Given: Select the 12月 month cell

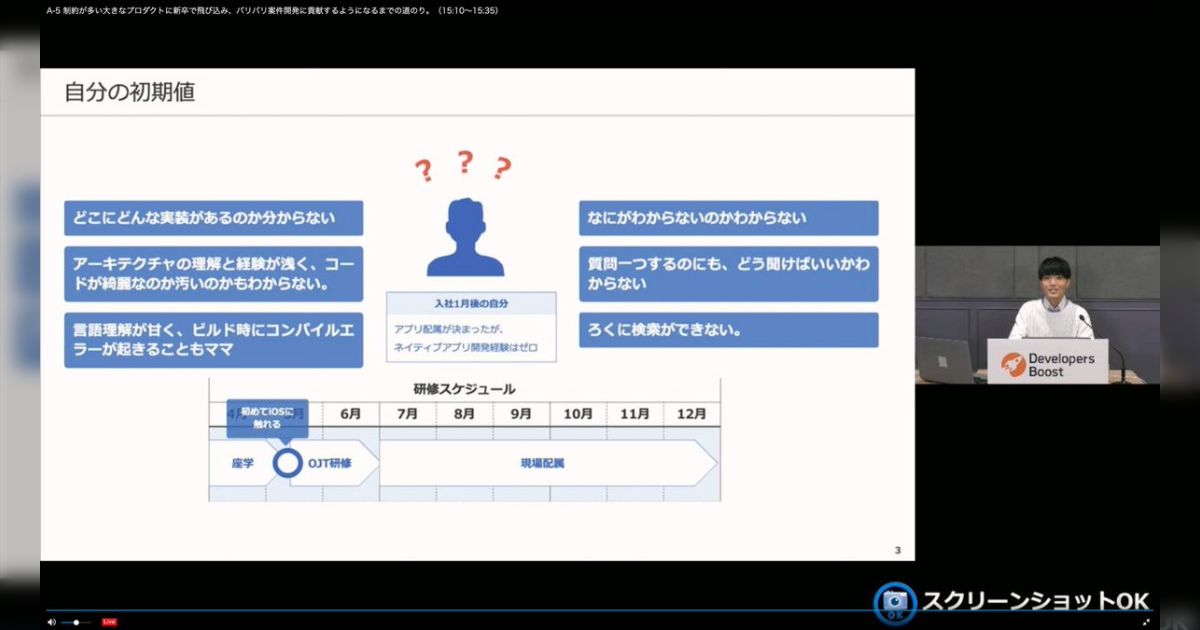Looking at the screenshot, I should (x=691, y=413).
